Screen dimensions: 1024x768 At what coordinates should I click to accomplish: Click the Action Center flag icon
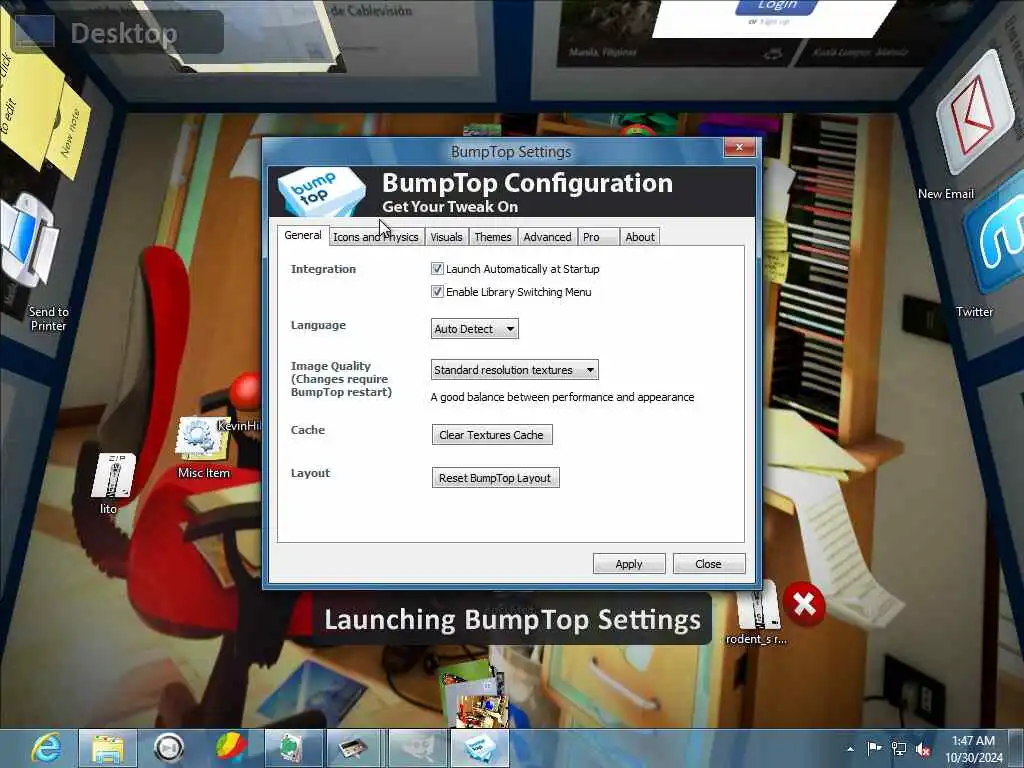click(874, 748)
